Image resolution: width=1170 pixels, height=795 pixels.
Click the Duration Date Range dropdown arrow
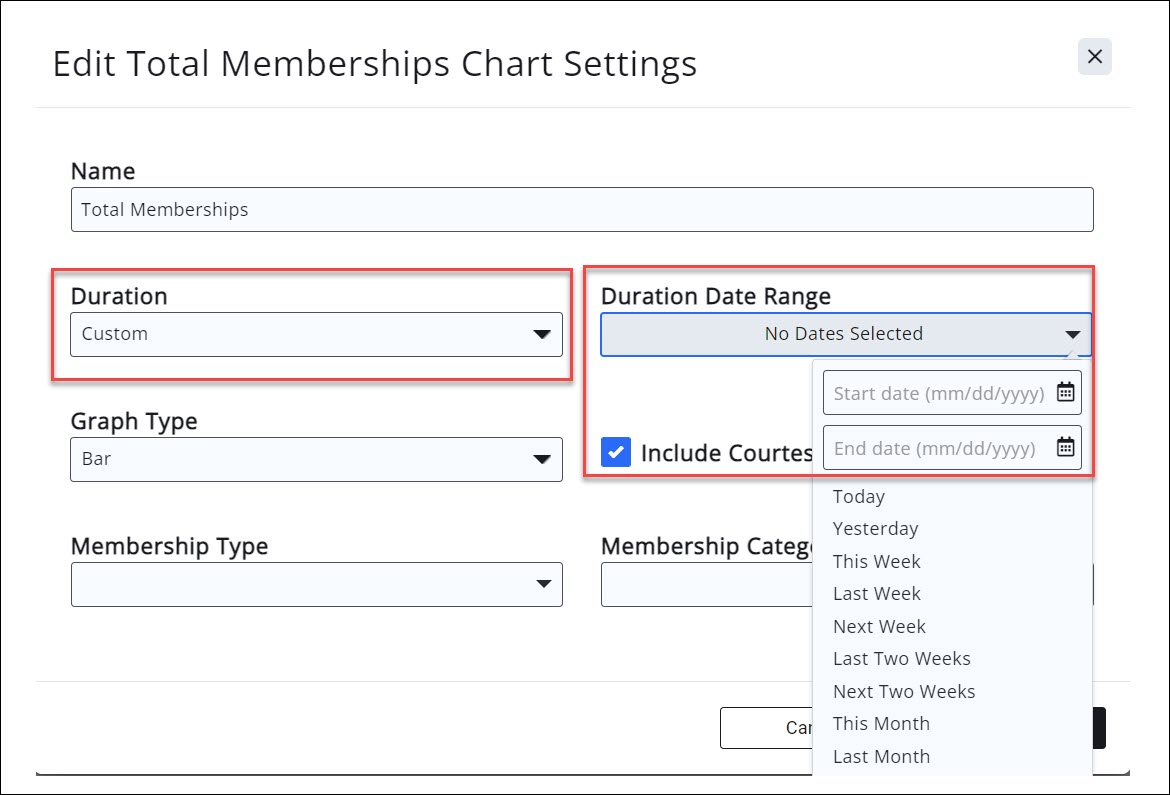coord(1073,334)
